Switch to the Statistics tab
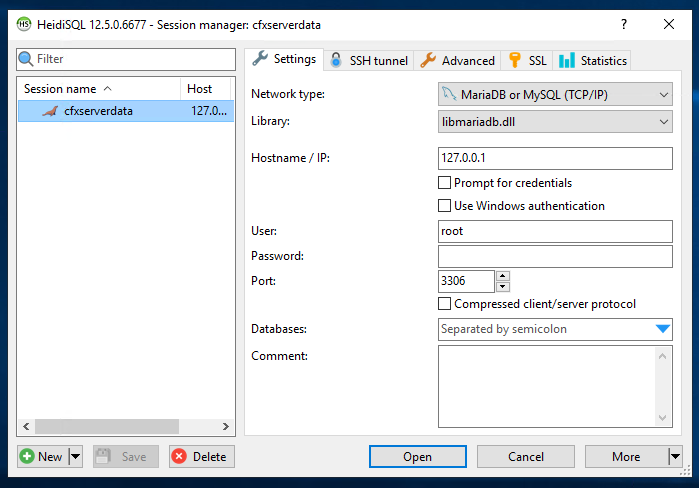 click(592, 60)
